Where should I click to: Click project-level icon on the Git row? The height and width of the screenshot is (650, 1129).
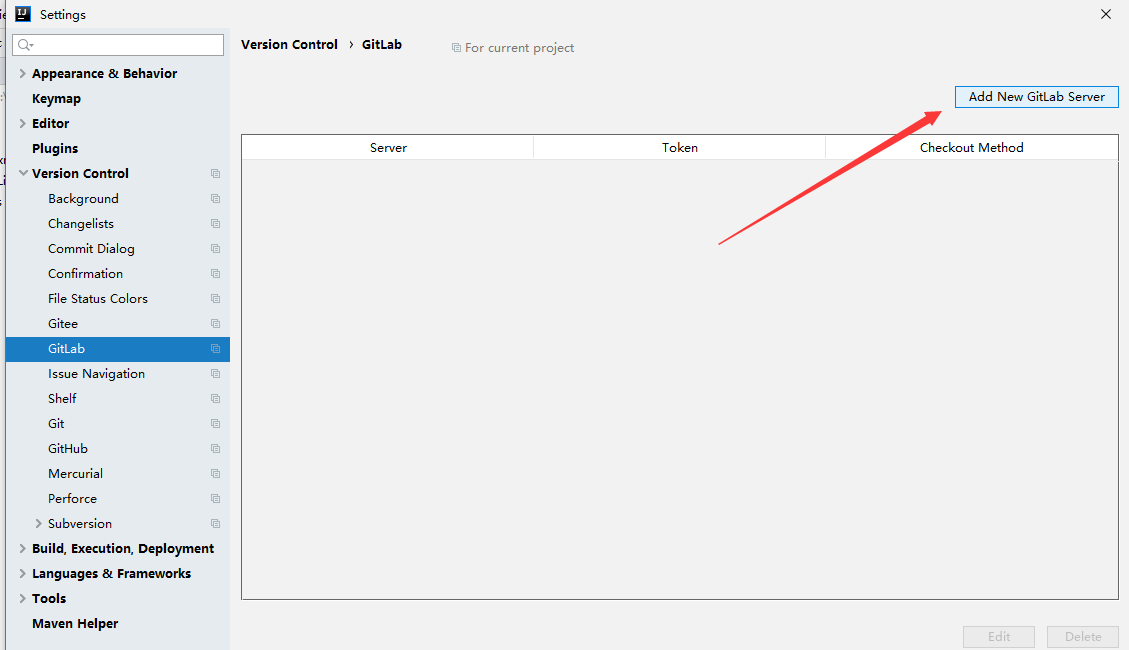coord(215,424)
